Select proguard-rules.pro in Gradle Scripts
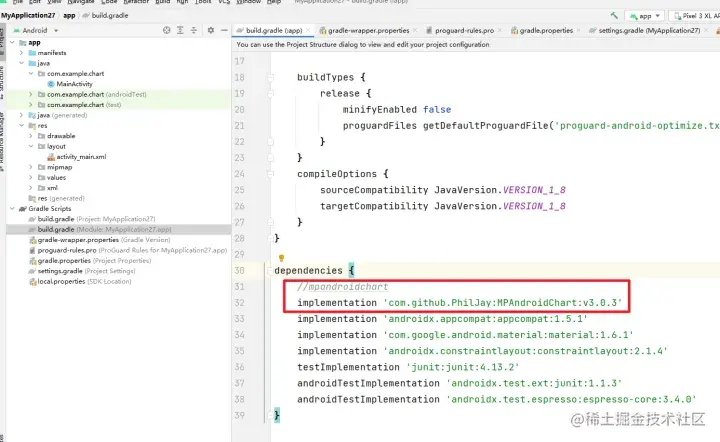The image size is (720, 442). coord(128,251)
